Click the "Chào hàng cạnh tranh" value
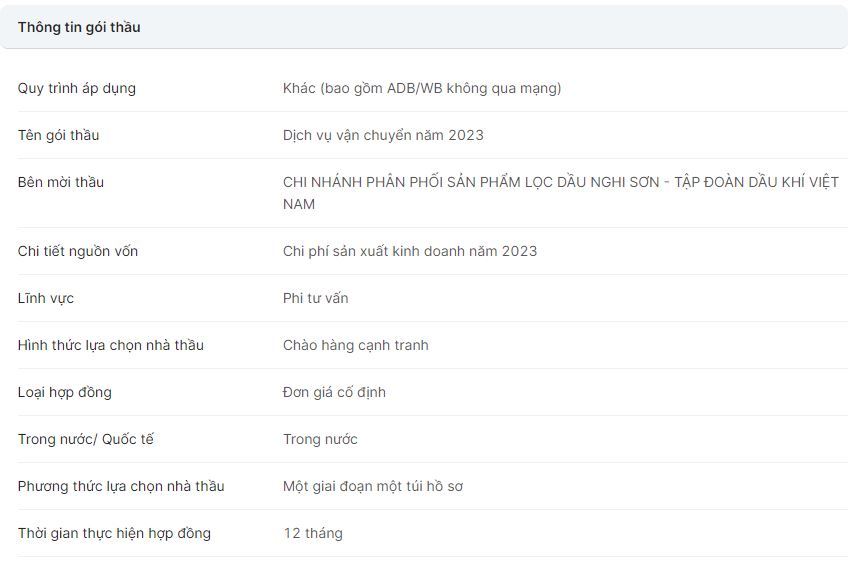857x573 pixels. tap(356, 345)
